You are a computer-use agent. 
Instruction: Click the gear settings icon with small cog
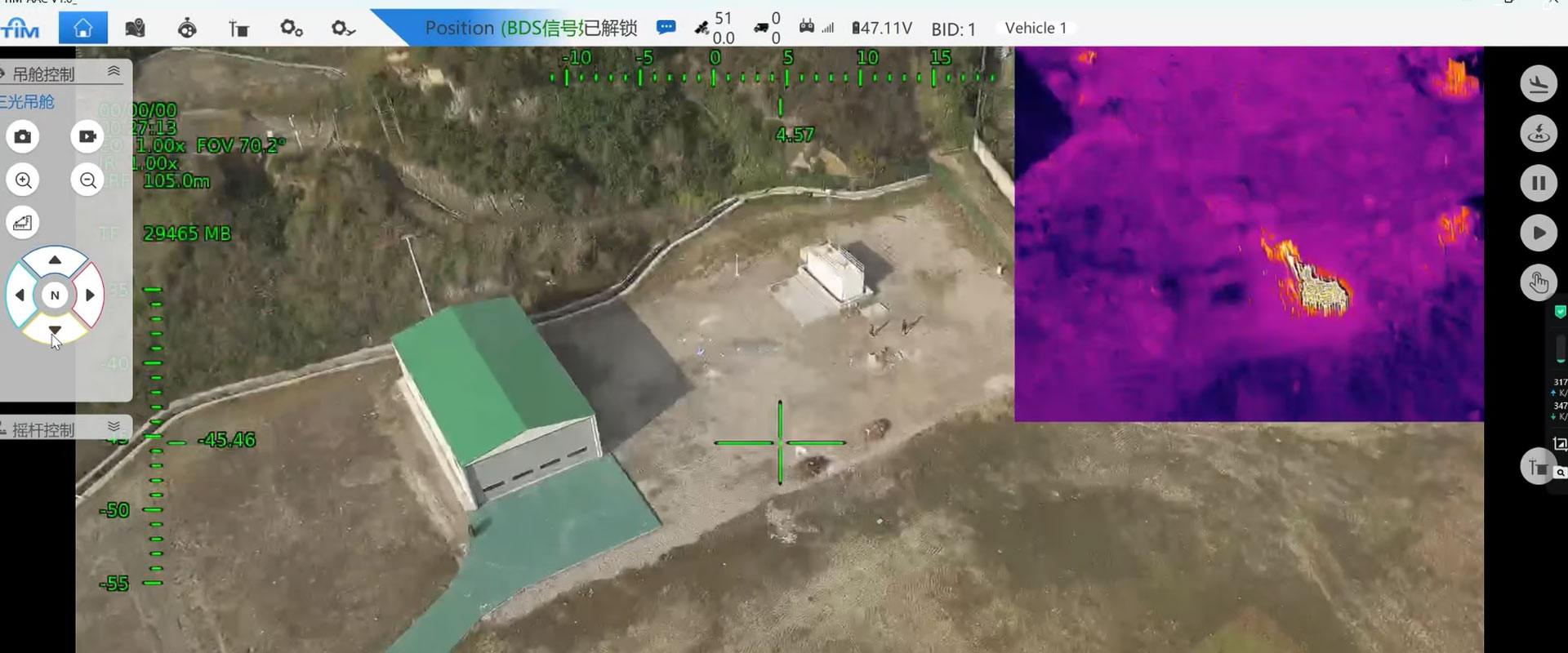(x=291, y=29)
